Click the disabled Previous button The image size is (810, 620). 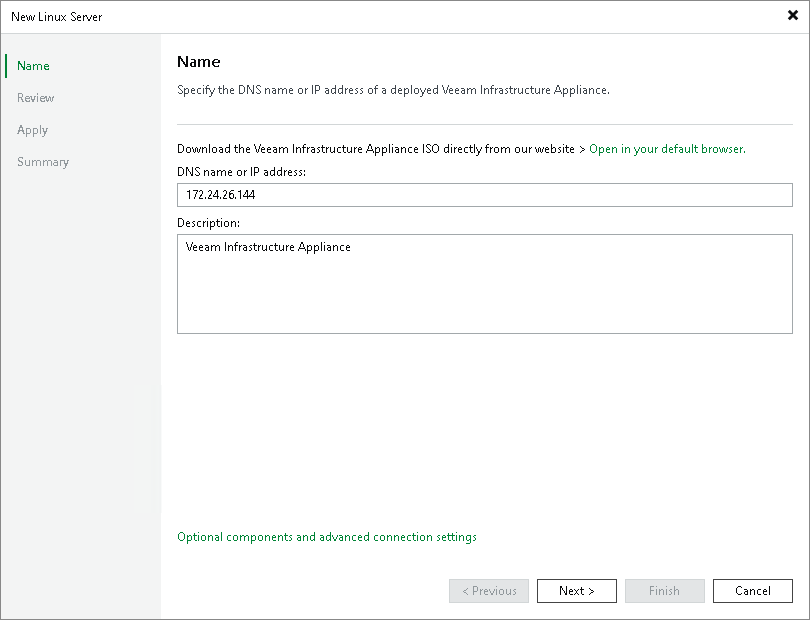point(488,590)
